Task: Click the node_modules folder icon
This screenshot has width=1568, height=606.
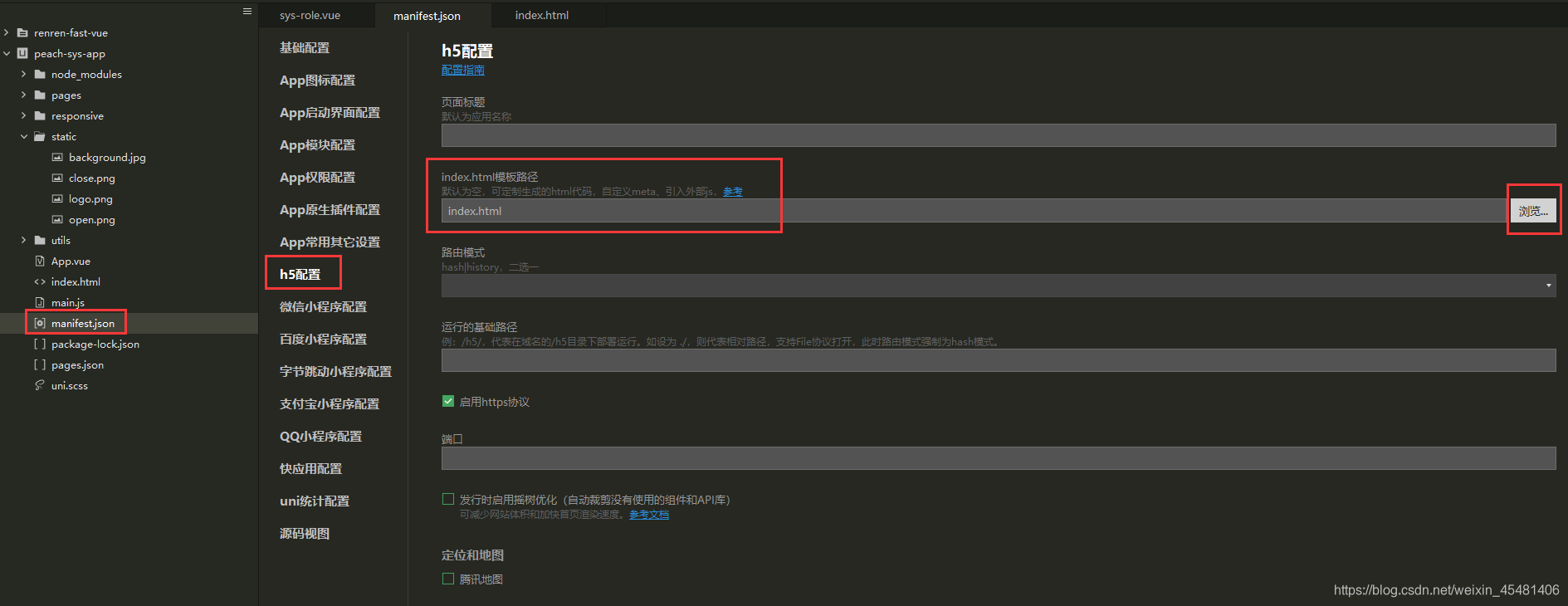Action: click(x=40, y=75)
